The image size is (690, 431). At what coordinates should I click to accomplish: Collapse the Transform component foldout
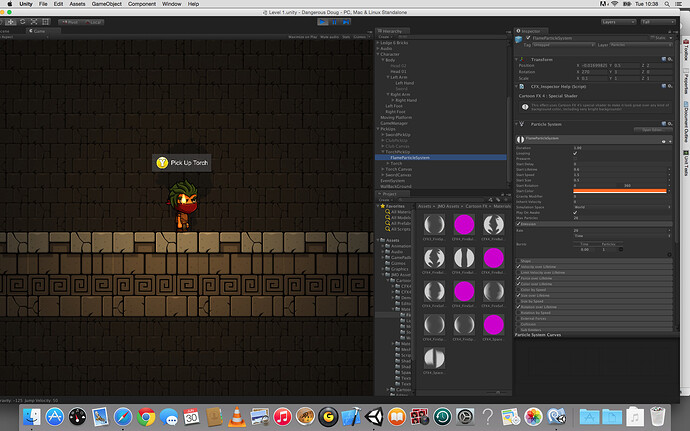tap(517, 59)
